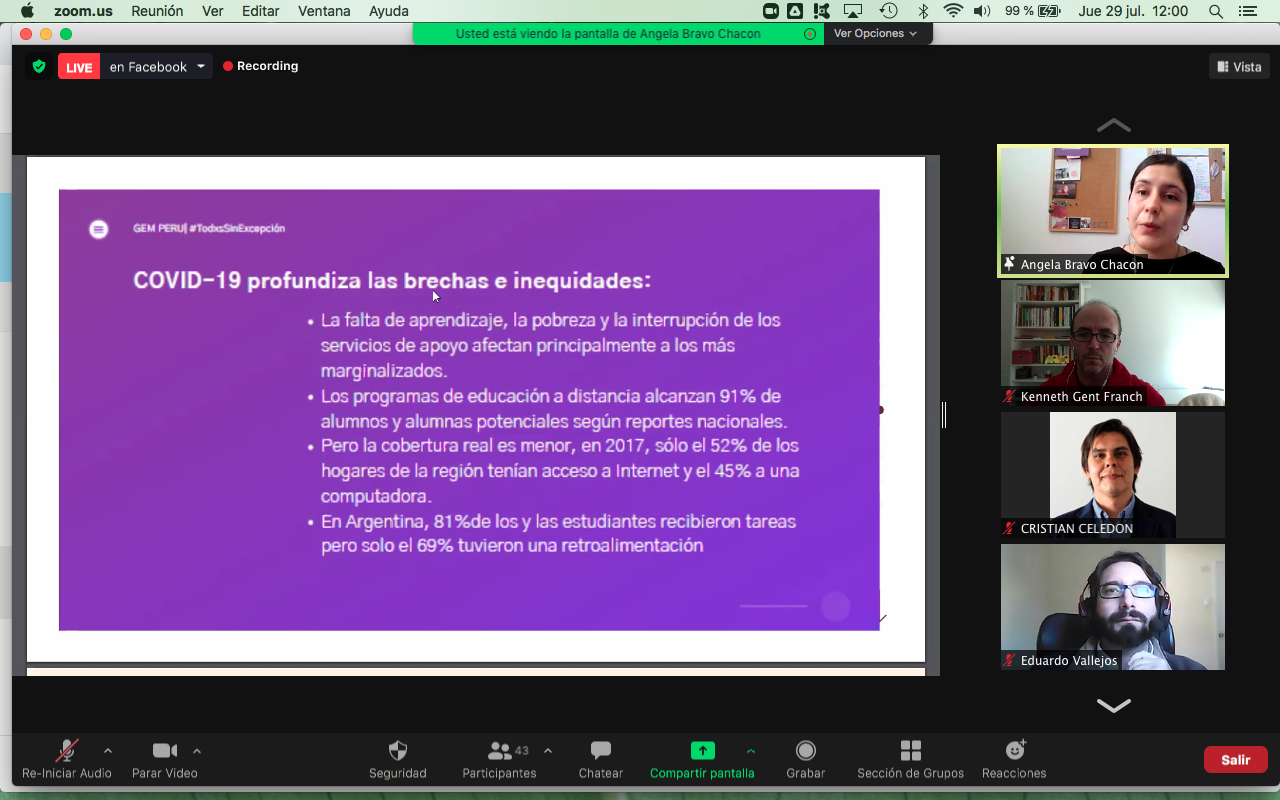1280x800 pixels.
Task: Open the Ver Opciones dropdown
Action: tap(875, 33)
